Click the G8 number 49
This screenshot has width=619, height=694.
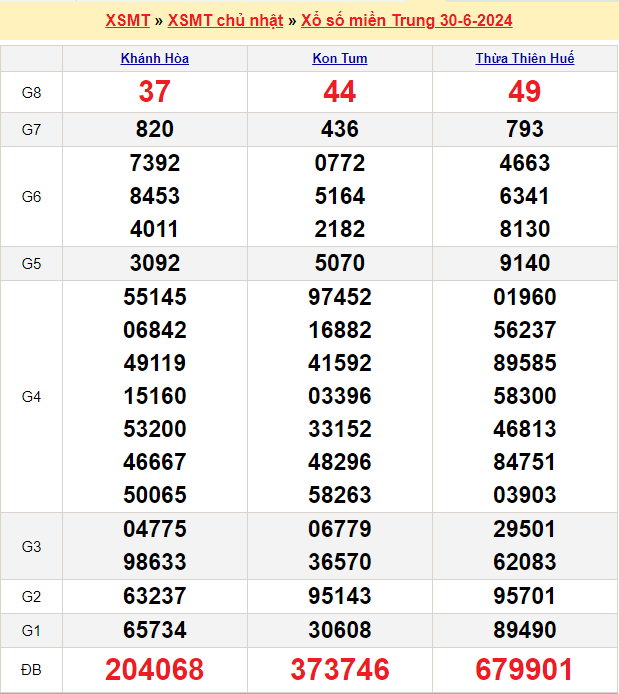tap(525, 92)
